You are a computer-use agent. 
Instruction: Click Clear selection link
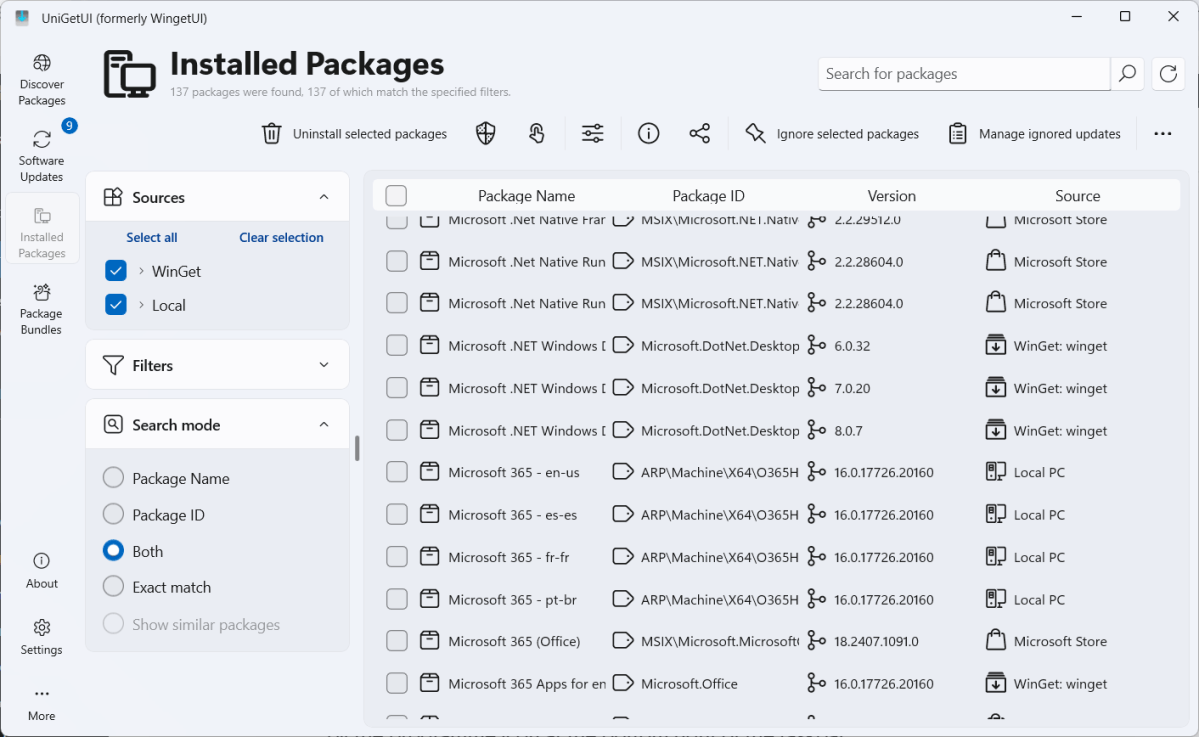click(x=281, y=237)
